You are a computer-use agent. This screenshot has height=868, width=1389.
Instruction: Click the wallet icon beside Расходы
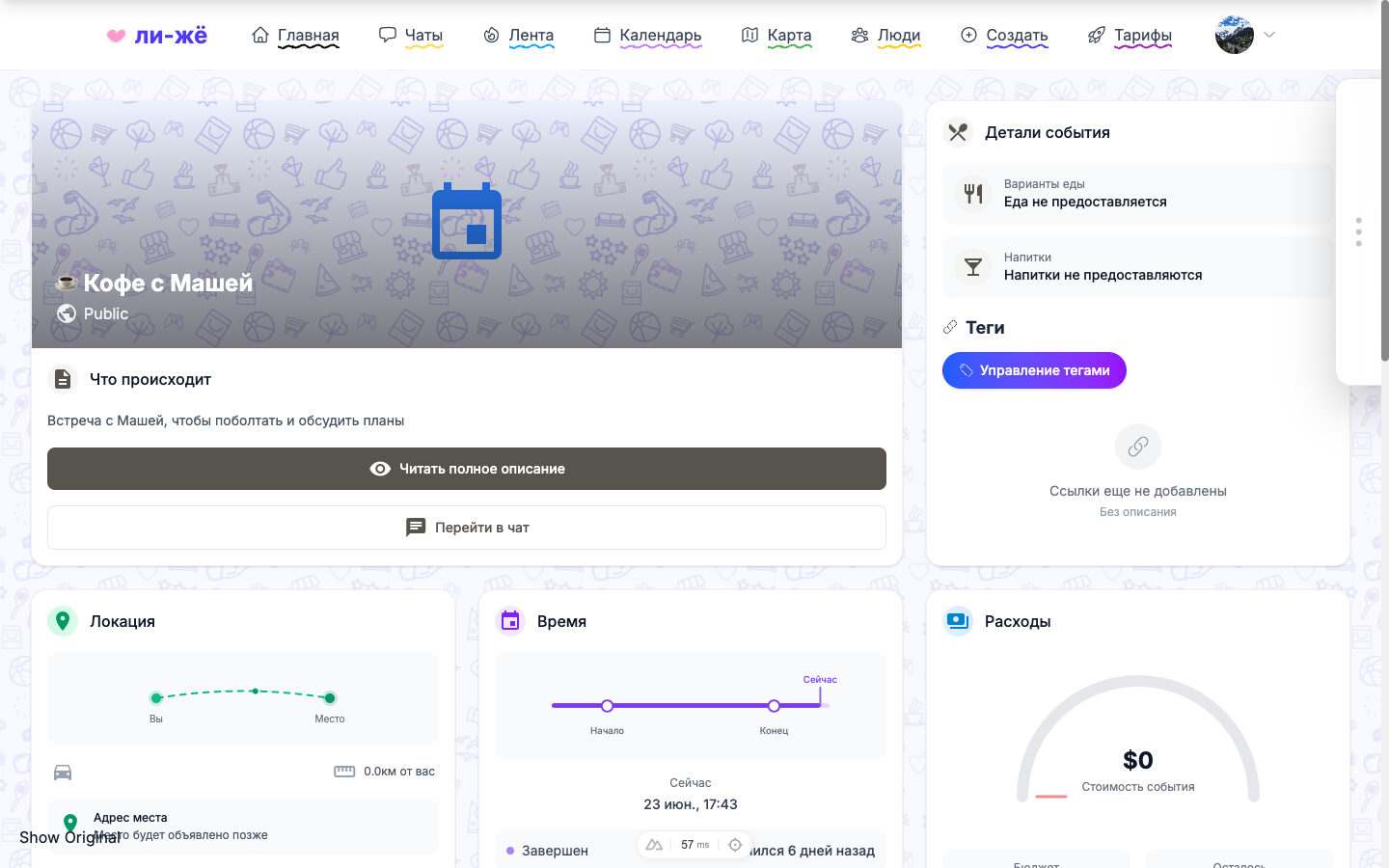point(958,621)
